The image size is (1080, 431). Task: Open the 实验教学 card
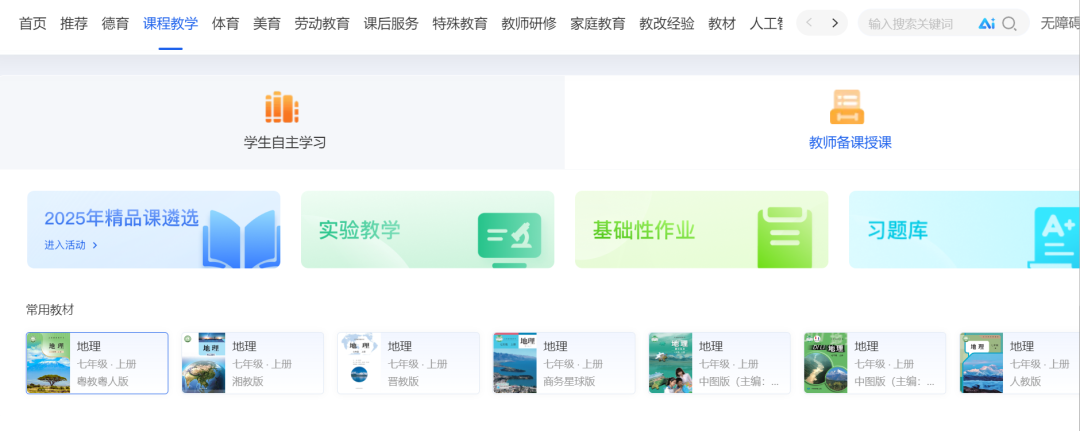click(x=427, y=229)
